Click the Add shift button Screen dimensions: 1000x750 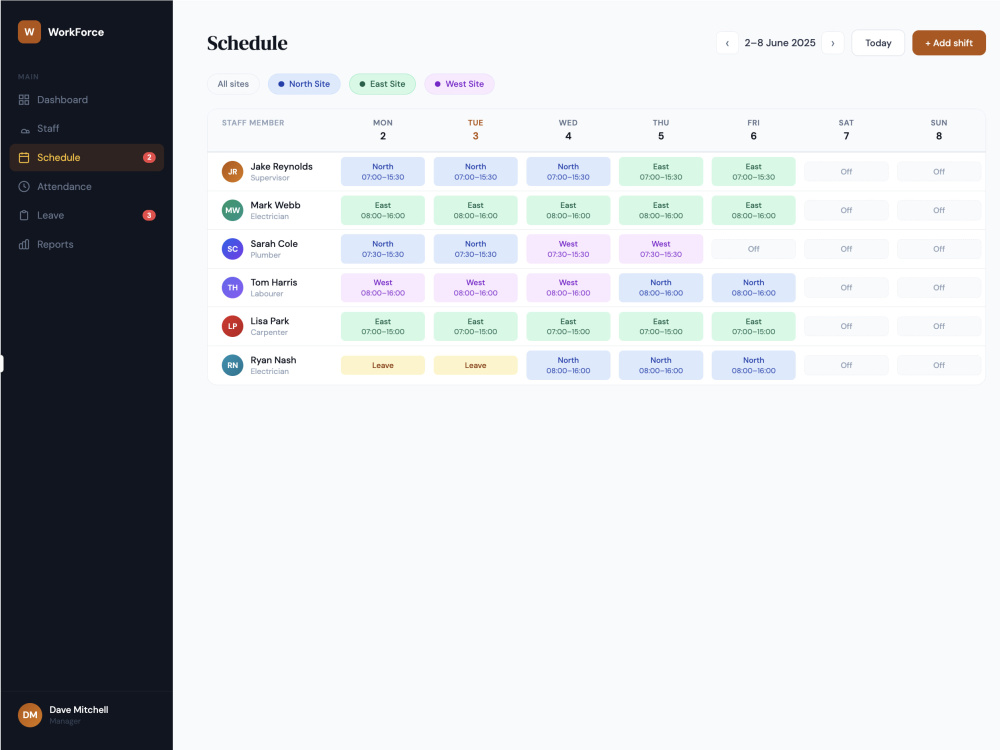click(x=949, y=43)
